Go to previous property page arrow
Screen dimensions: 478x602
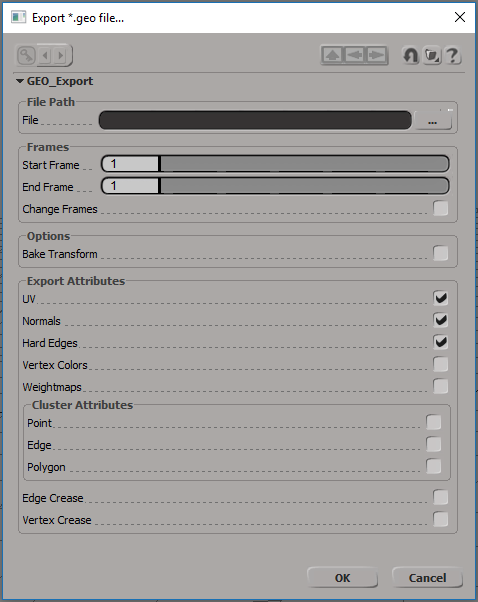(45, 56)
